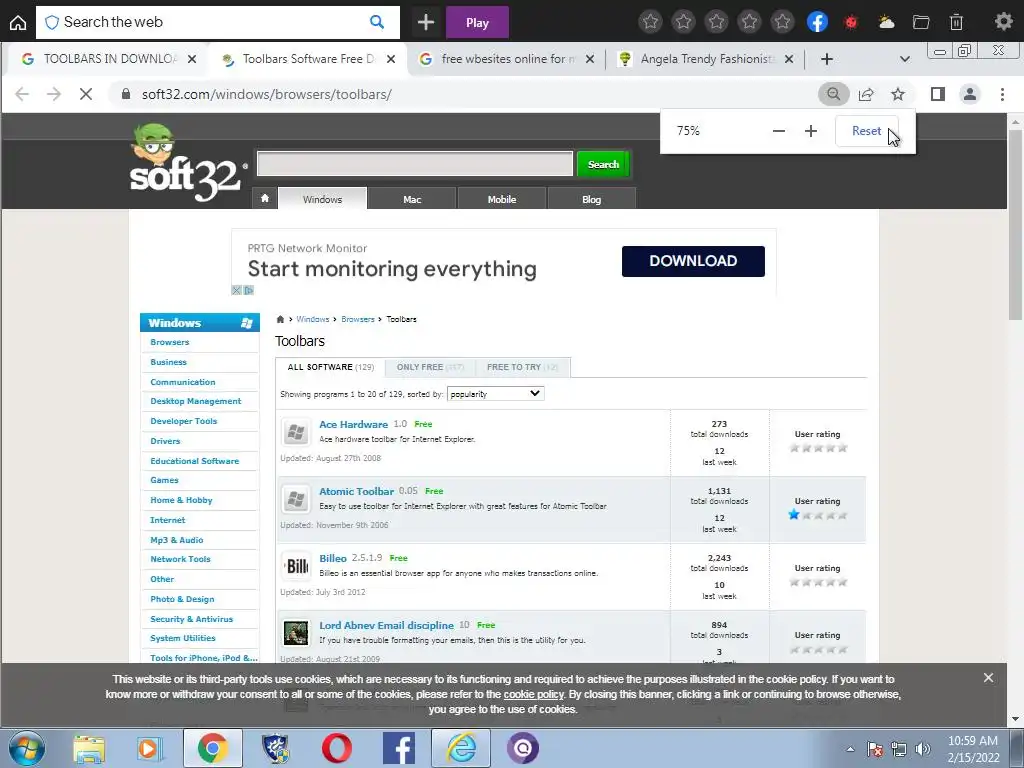Click the home icon in breadcrumb
The height and width of the screenshot is (768, 1024).
pyautogui.click(x=280, y=319)
